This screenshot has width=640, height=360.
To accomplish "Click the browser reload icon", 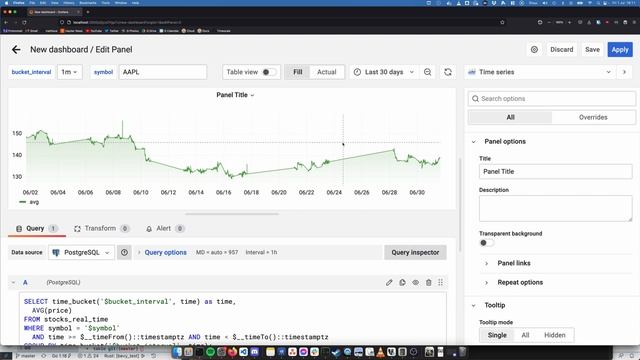I will 24,22.
